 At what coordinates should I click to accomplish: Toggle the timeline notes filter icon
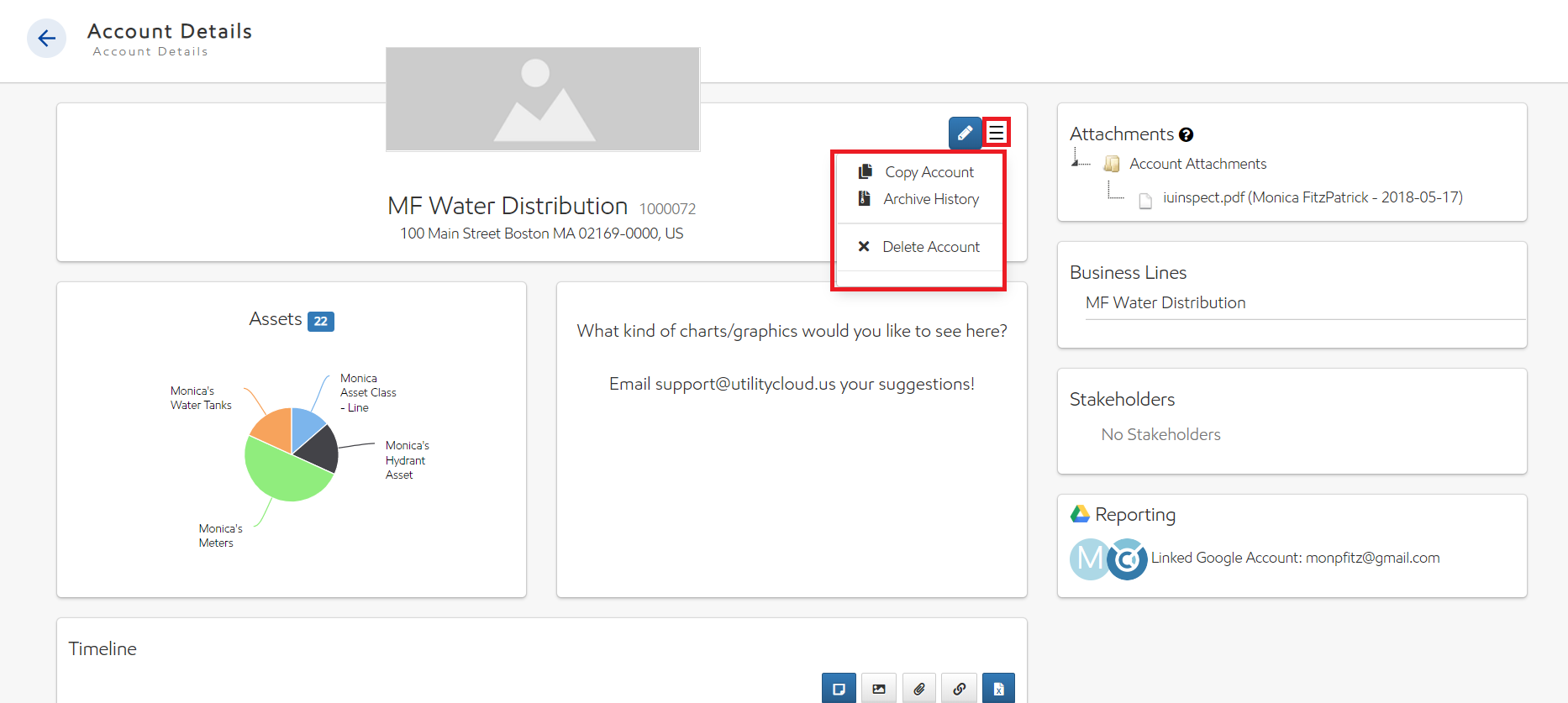[x=838, y=689]
